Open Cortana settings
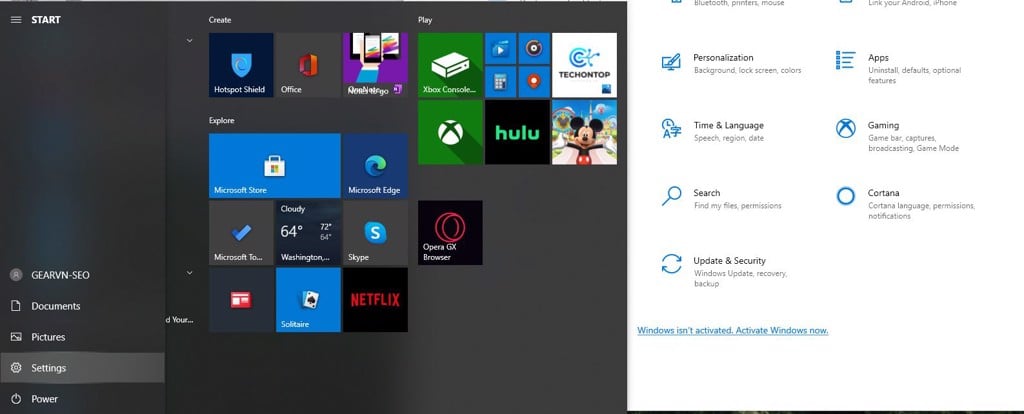The height and width of the screenshot is (414, 1024). [905, 203]
